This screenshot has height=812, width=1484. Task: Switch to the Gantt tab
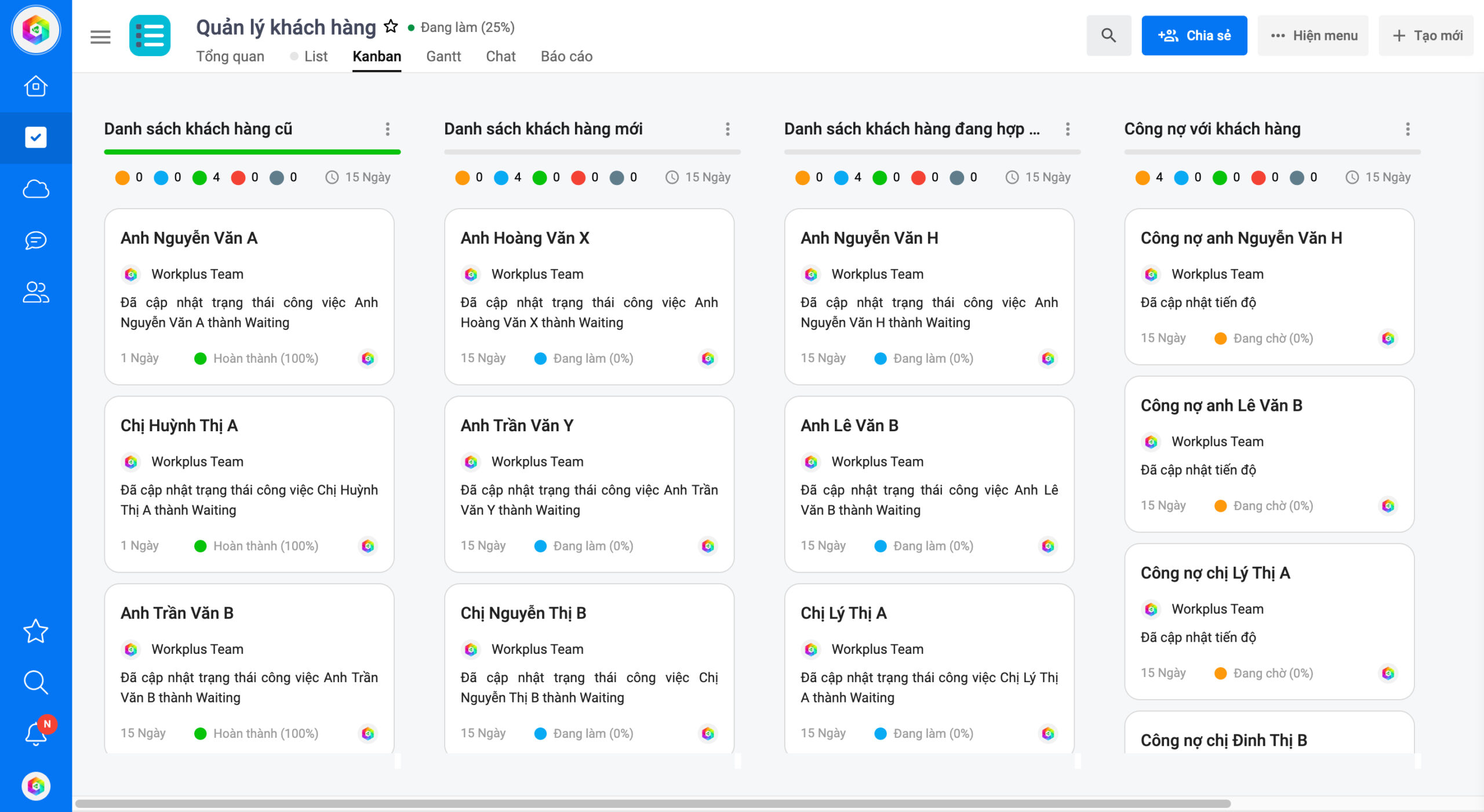click(x=443, y=56)
